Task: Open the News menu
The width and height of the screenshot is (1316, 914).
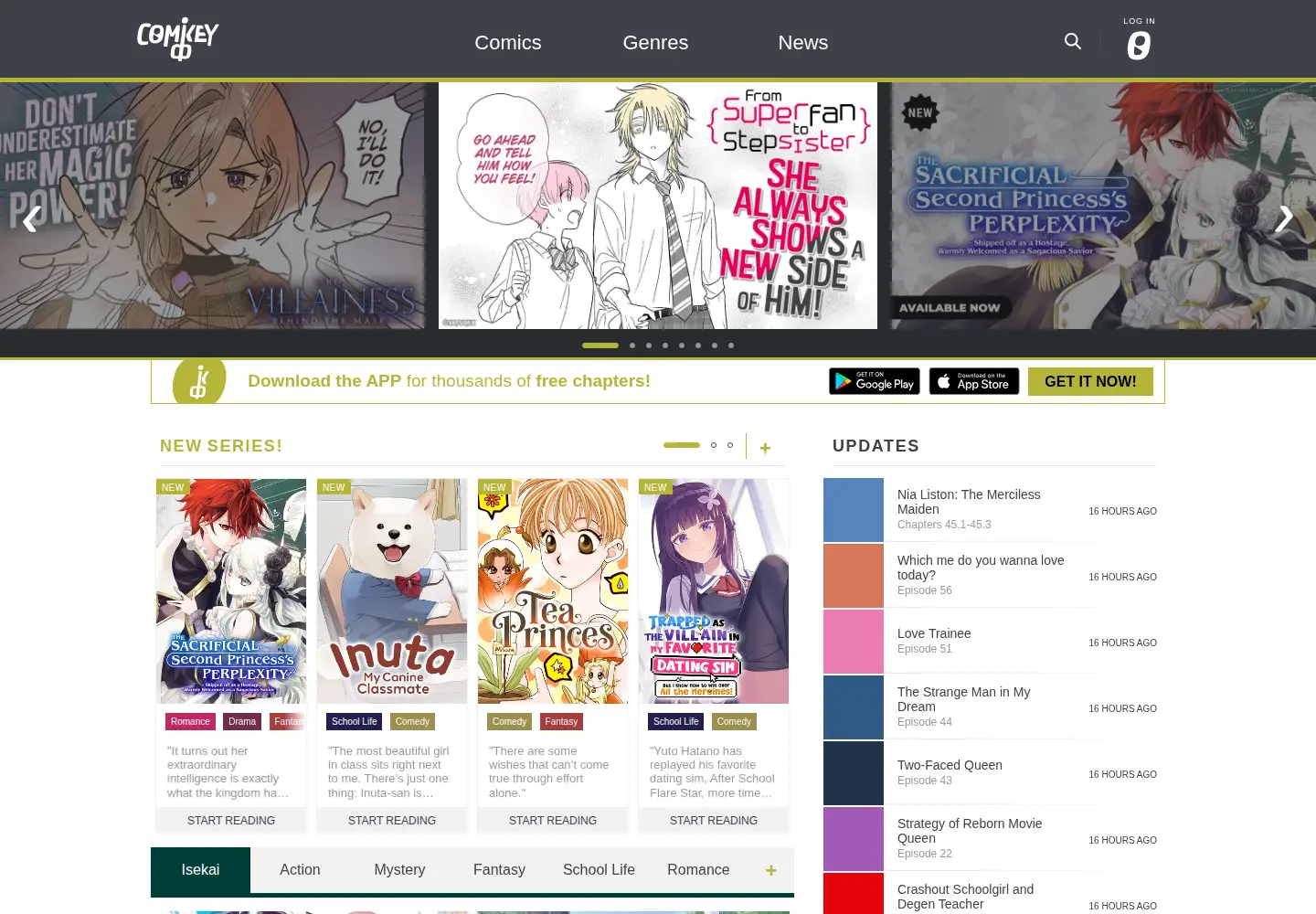Action: [x=803, y=42]
